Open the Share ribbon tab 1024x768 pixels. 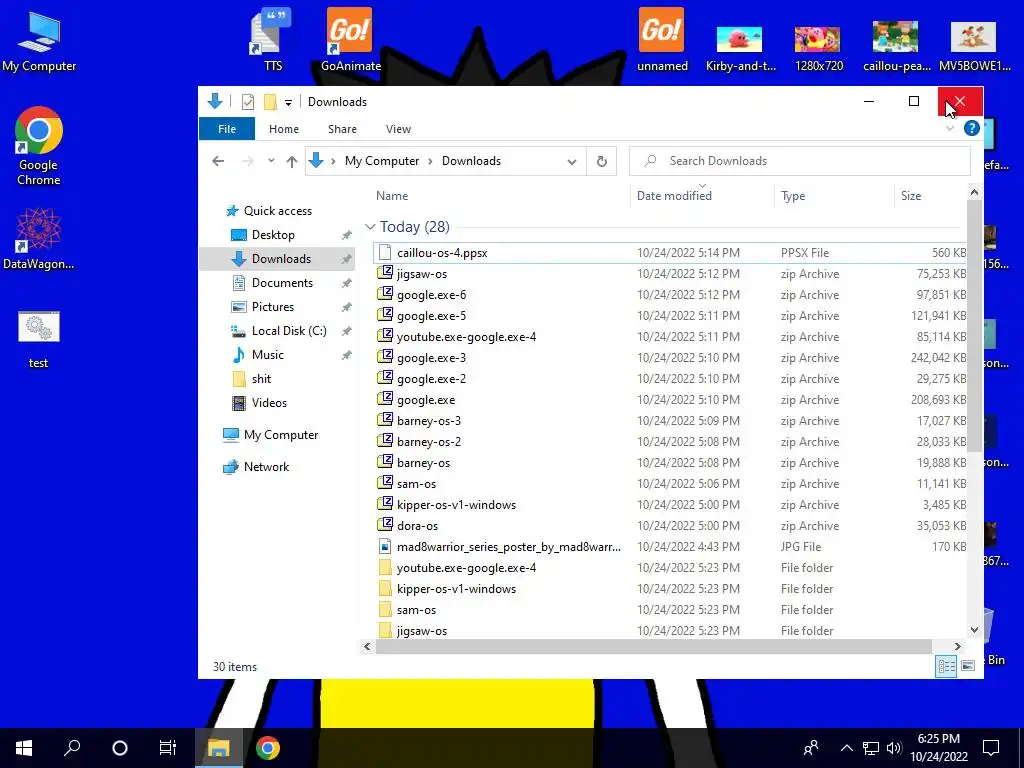[x=342, y=129]
